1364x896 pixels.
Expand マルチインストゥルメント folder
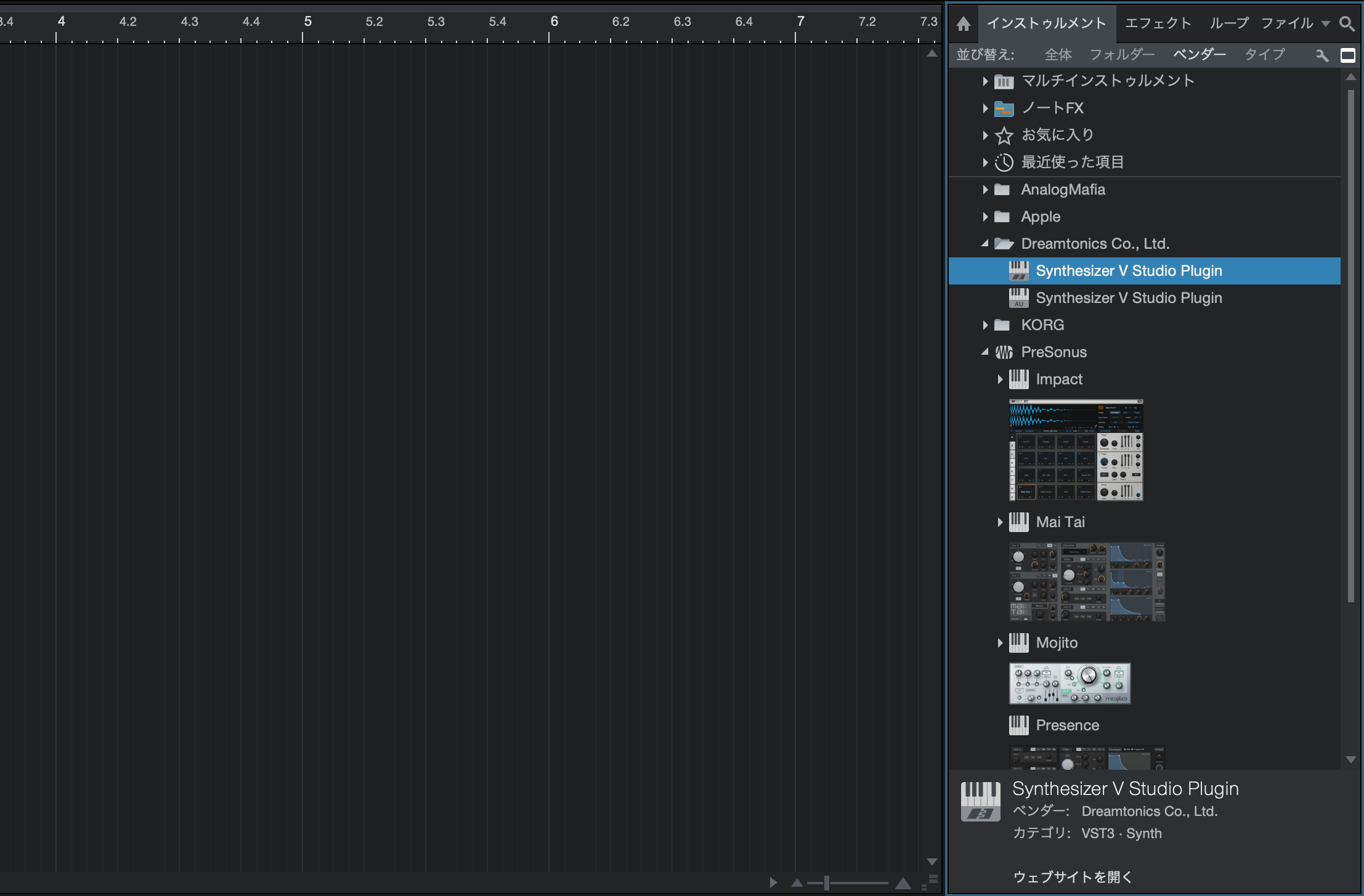tap(985, 81)
